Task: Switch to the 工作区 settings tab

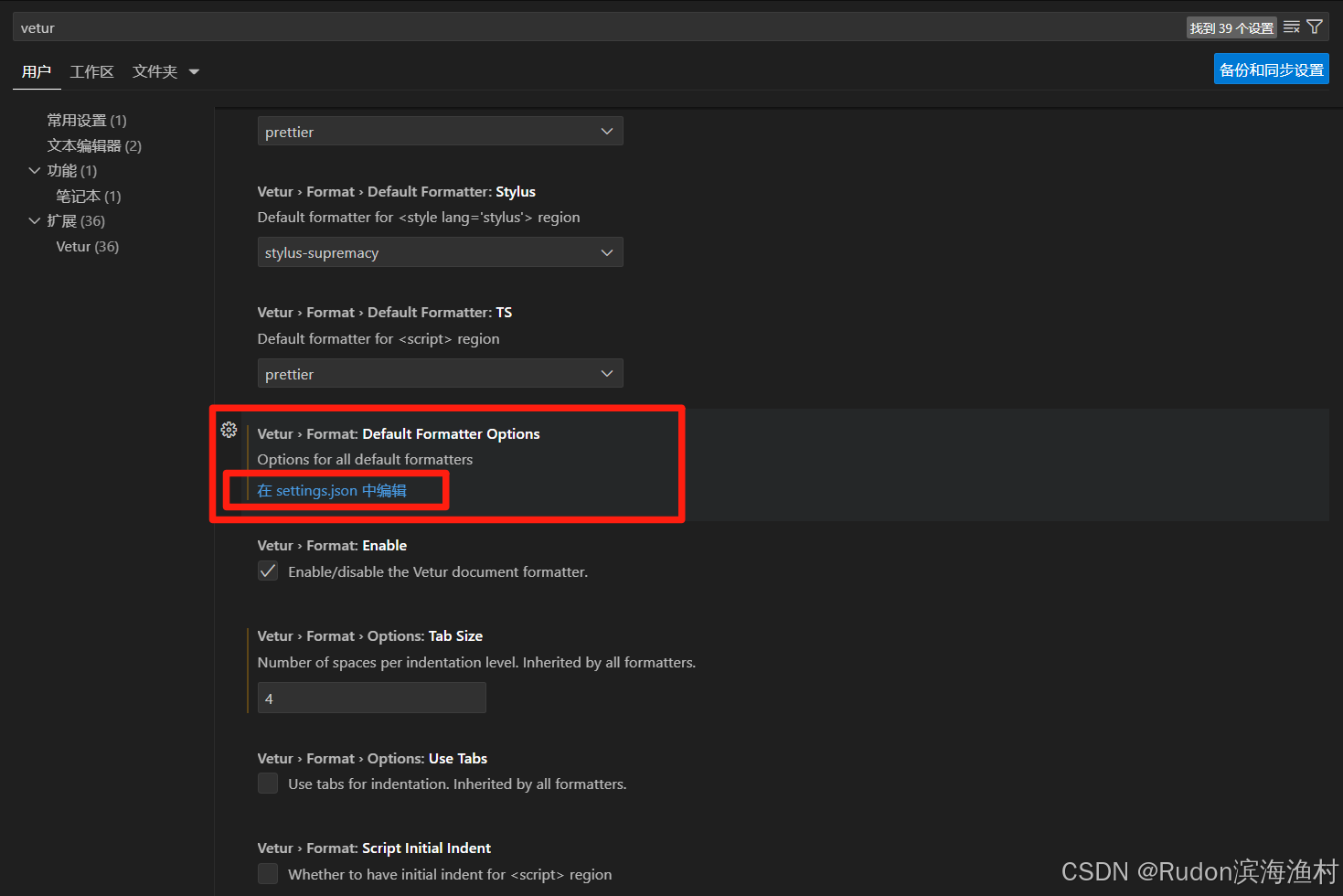Action: [x=92, y=71]
